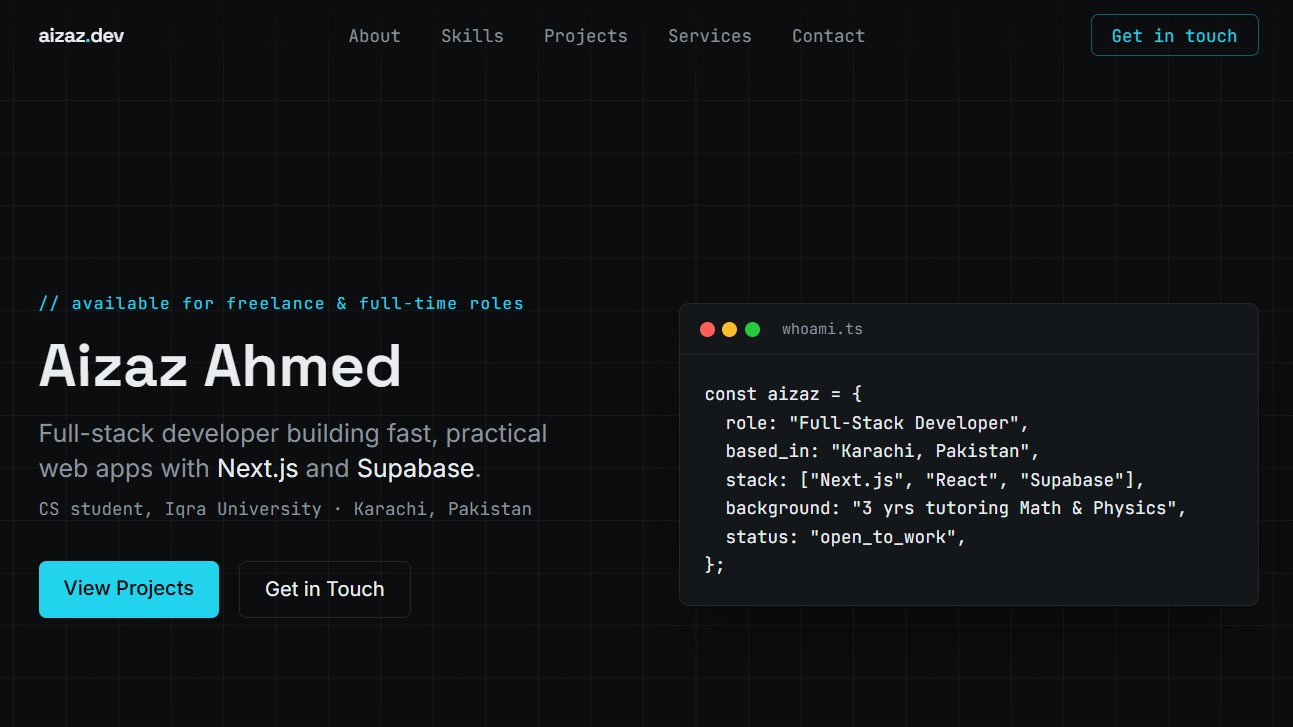This screenshot has height=727, width=1293.
Task: Click the yellow dot in code window
Action: (730, 329)
